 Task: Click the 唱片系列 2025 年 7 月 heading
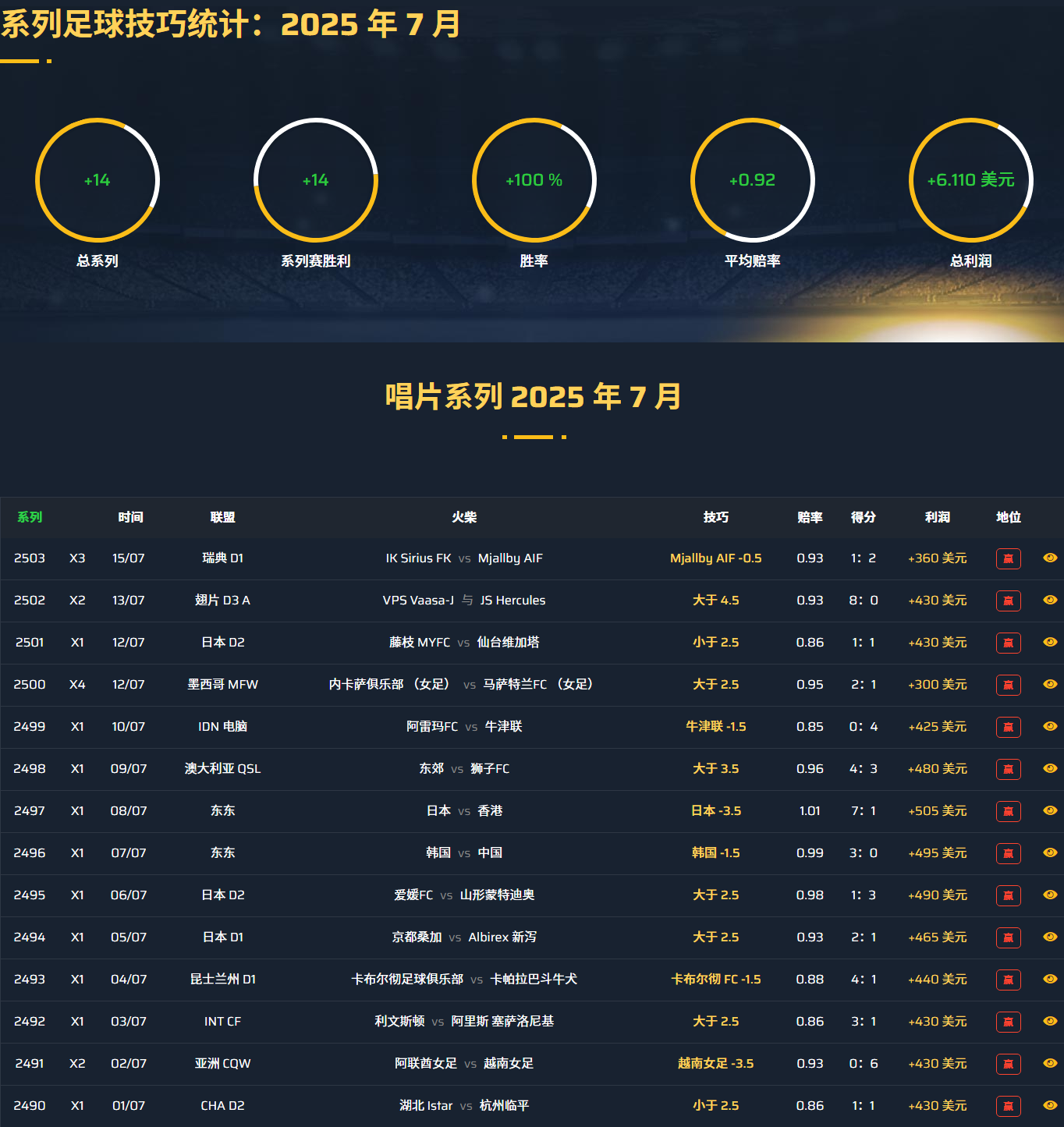click(534, 396)
